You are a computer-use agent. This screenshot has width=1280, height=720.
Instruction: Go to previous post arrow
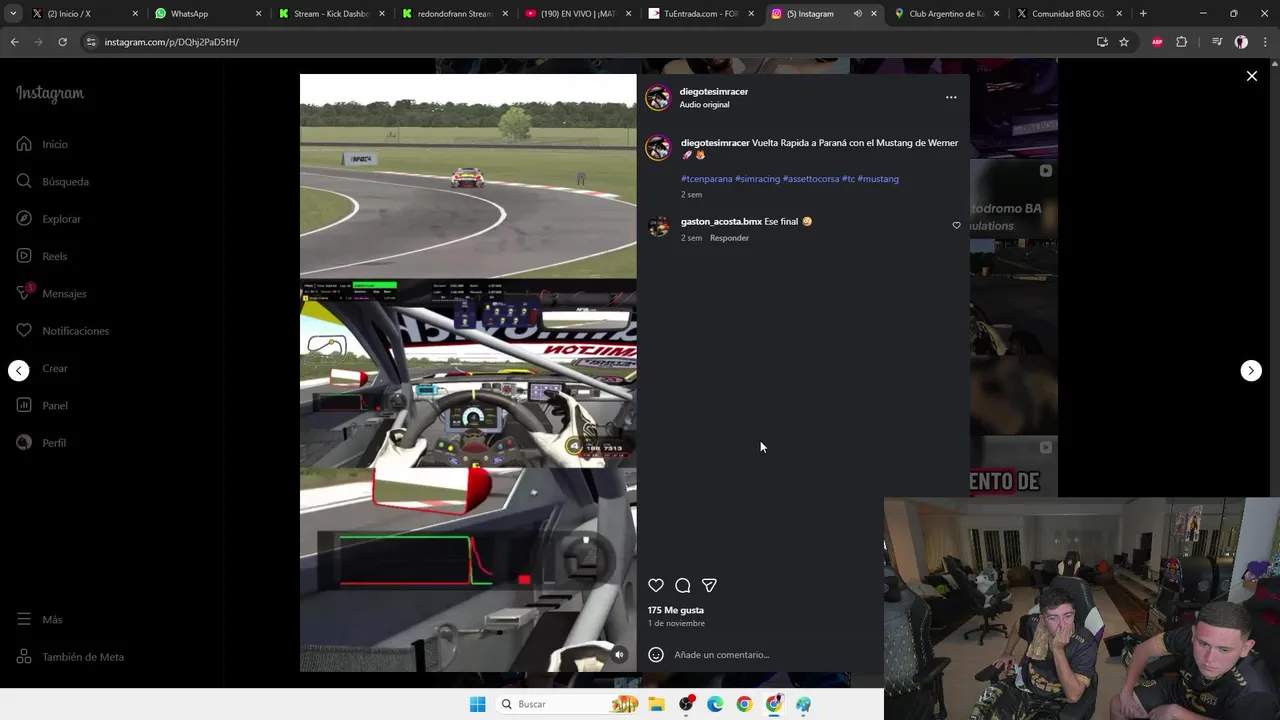(x=19, y=370)
